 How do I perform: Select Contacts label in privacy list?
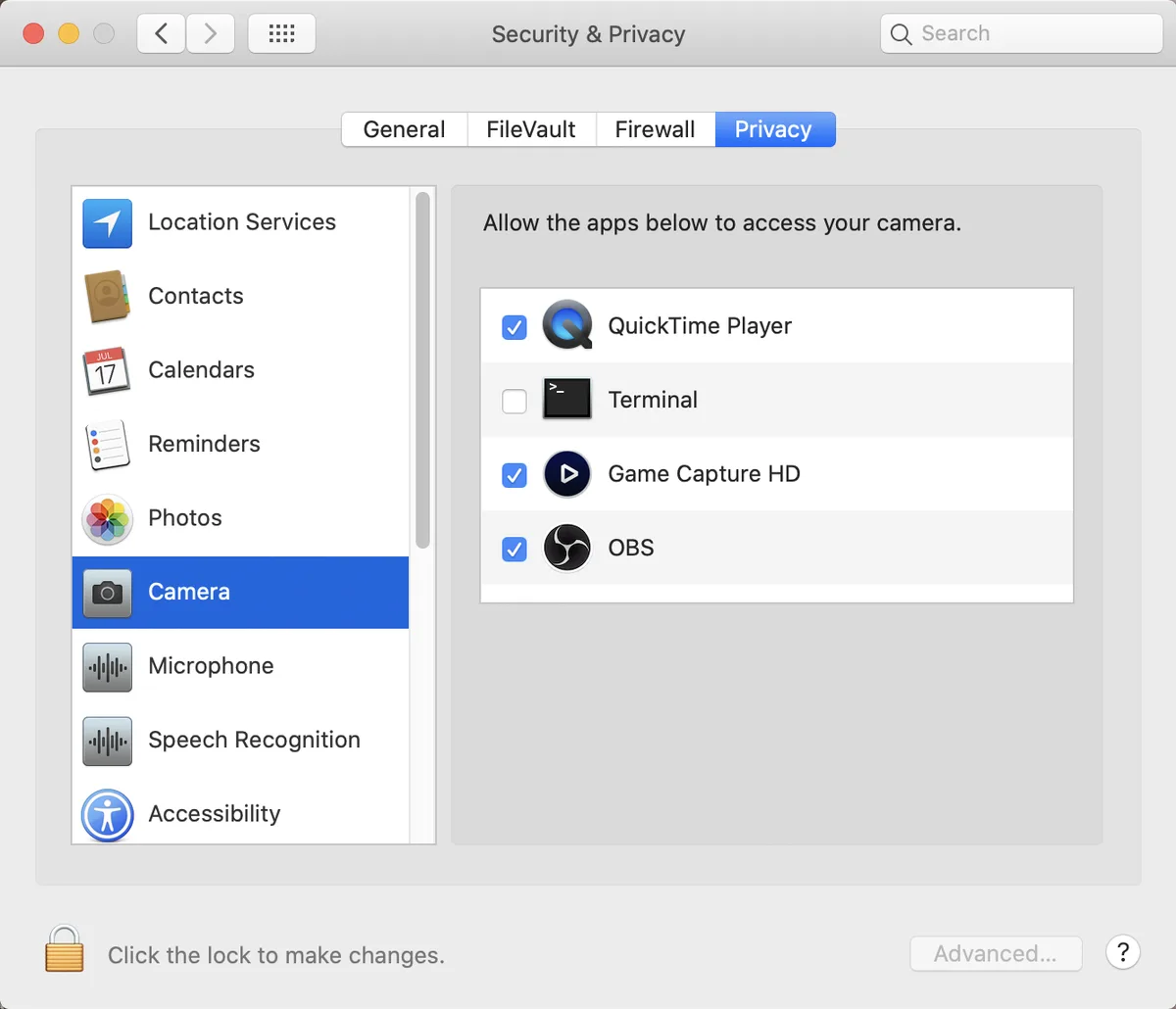point(196,296)
